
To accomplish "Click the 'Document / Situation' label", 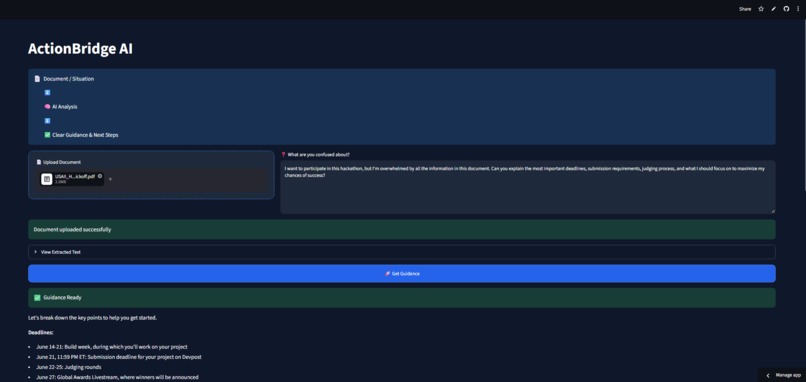I will (68, 79).
